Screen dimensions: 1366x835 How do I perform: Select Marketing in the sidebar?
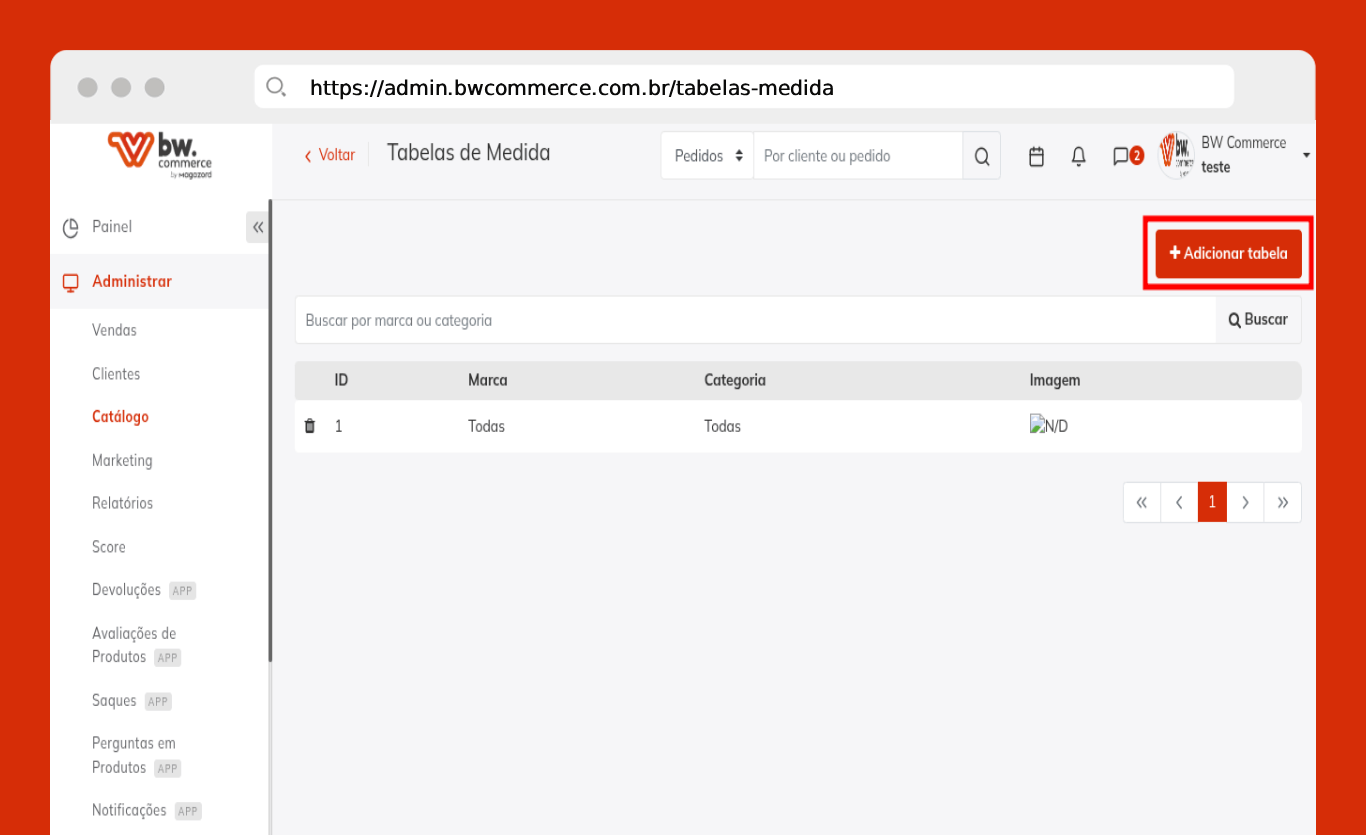click(122, 460)
